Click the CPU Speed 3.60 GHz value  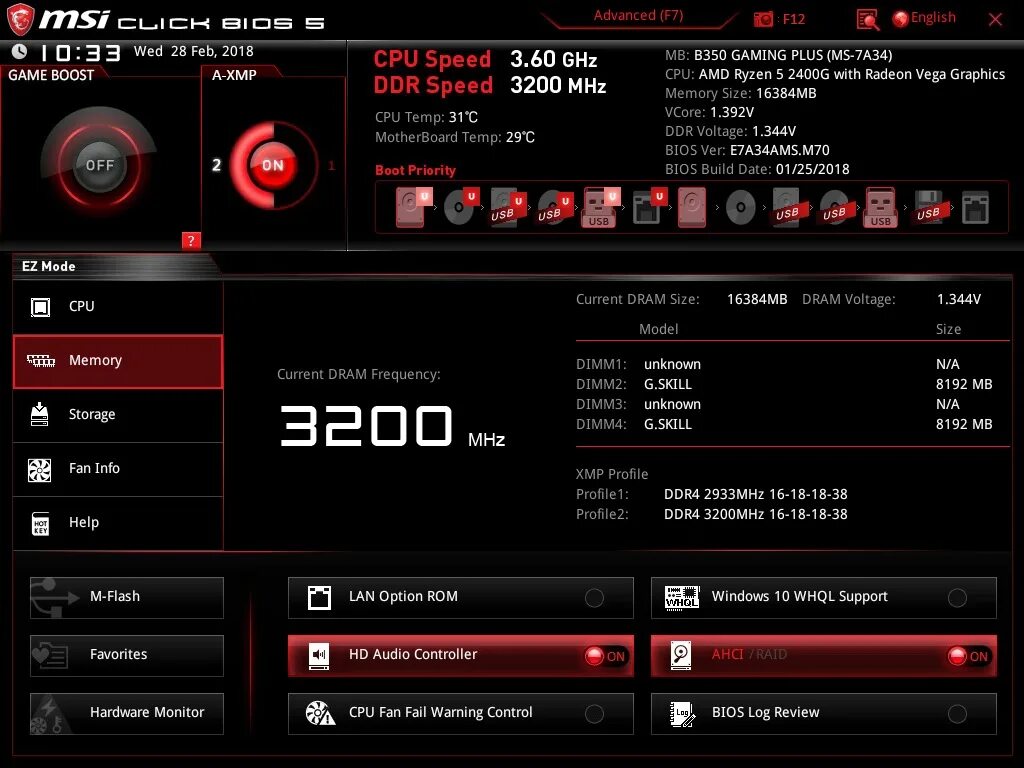tap(554, 59)
